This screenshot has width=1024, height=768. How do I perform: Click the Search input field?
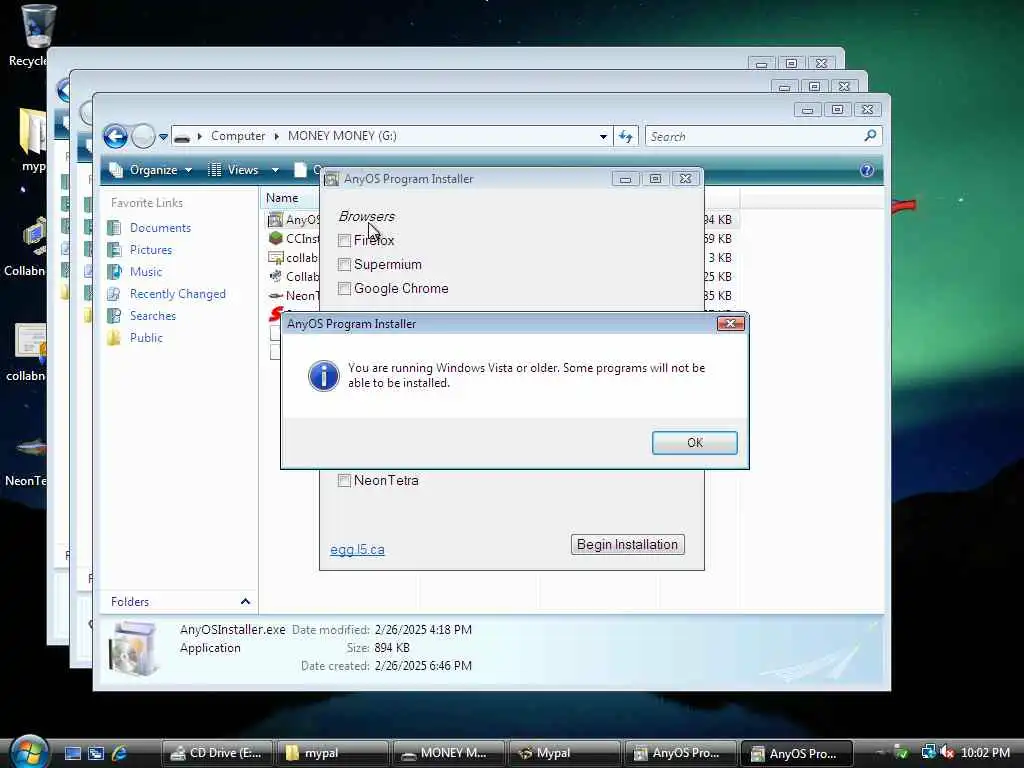coord(754,136)
